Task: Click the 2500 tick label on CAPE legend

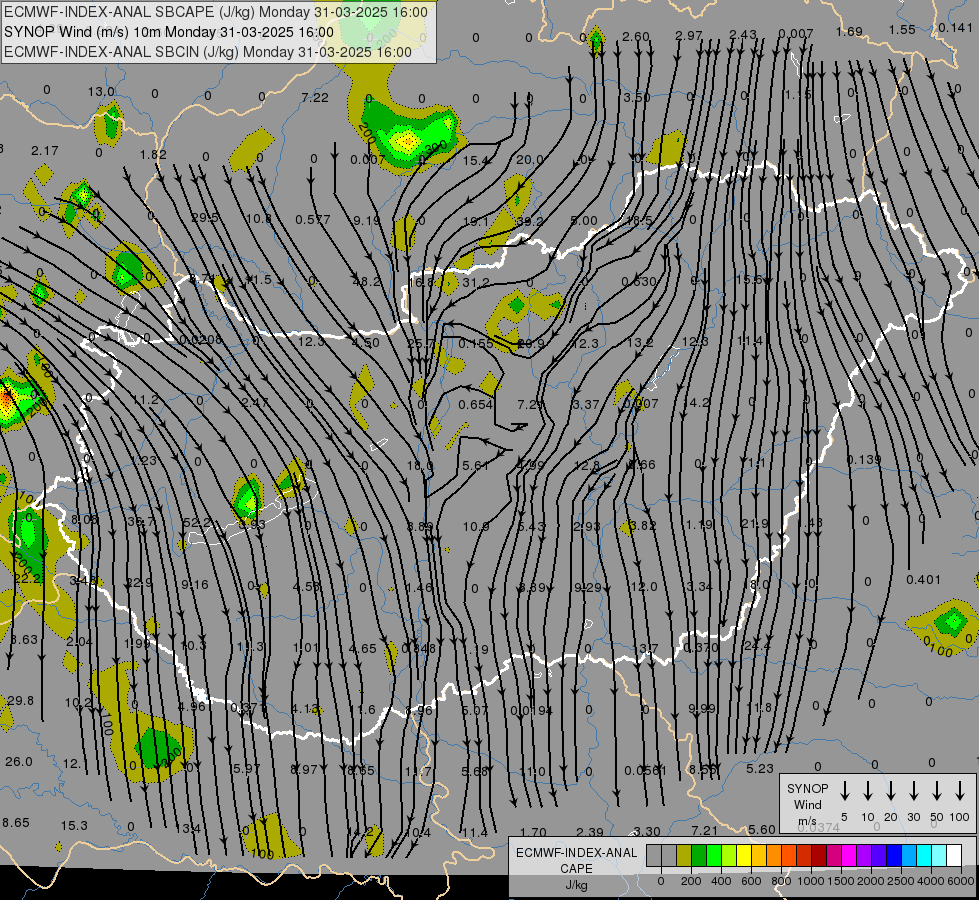Action: point(901,881)
